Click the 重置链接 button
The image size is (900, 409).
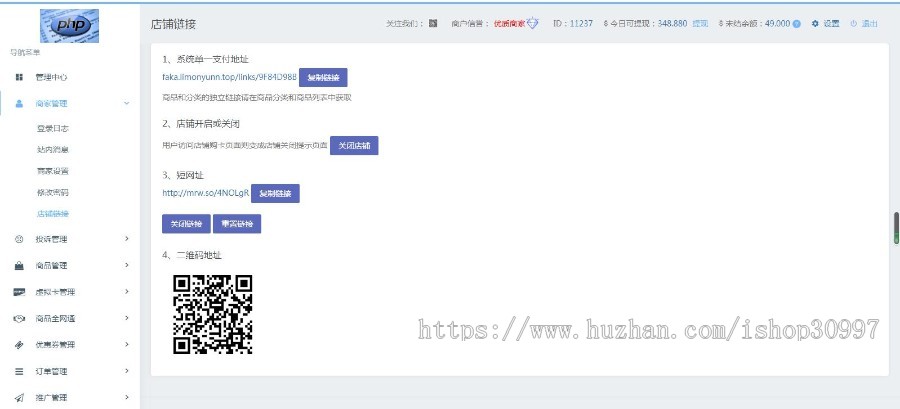(237, 224)
